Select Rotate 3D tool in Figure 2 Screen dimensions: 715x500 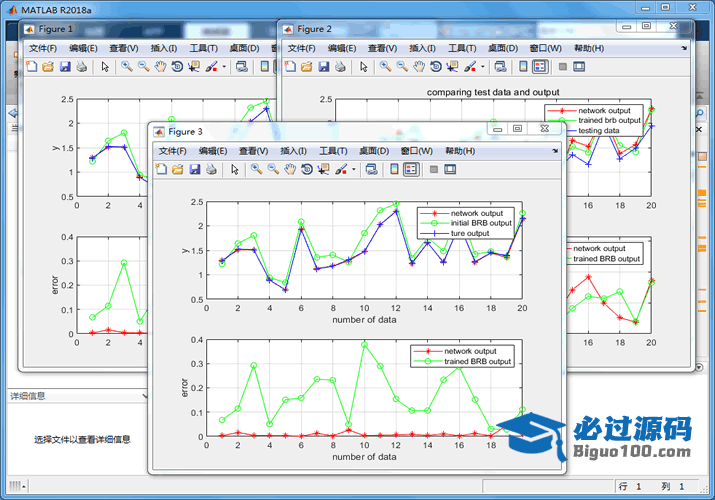tap(436, 67)
